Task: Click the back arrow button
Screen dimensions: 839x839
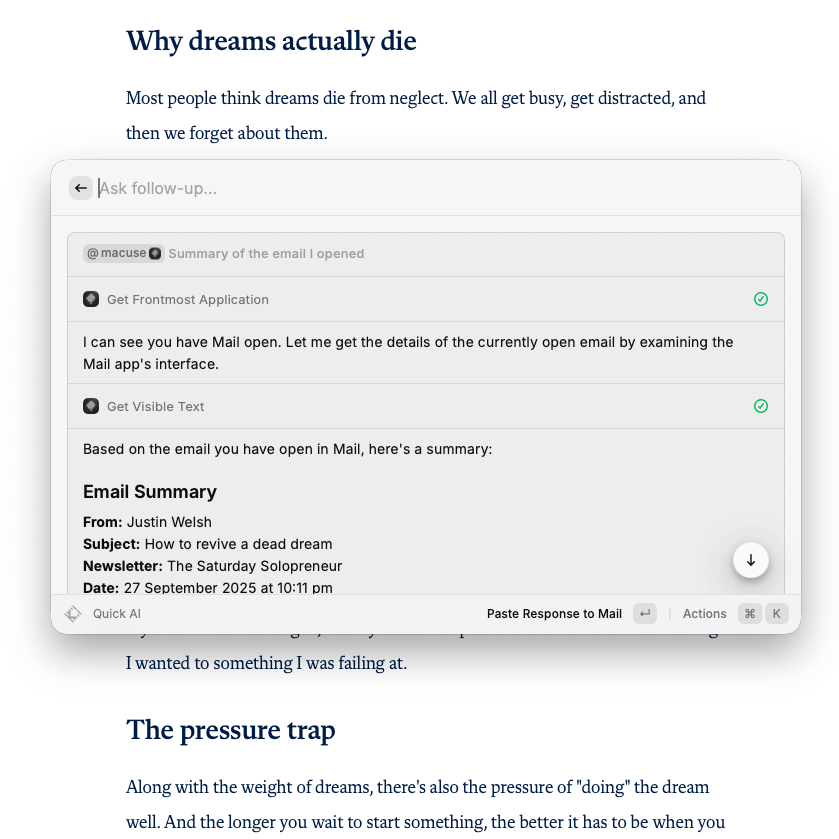Action: pos(81,188)
